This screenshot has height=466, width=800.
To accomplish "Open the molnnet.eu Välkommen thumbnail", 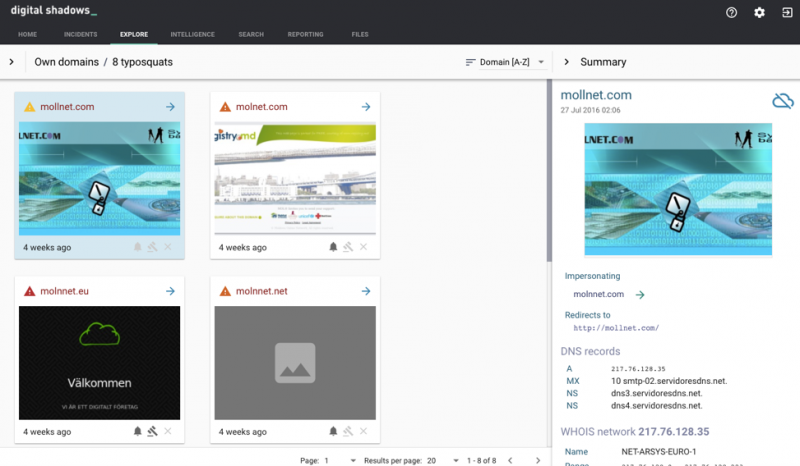I will [x=99, y=363].
